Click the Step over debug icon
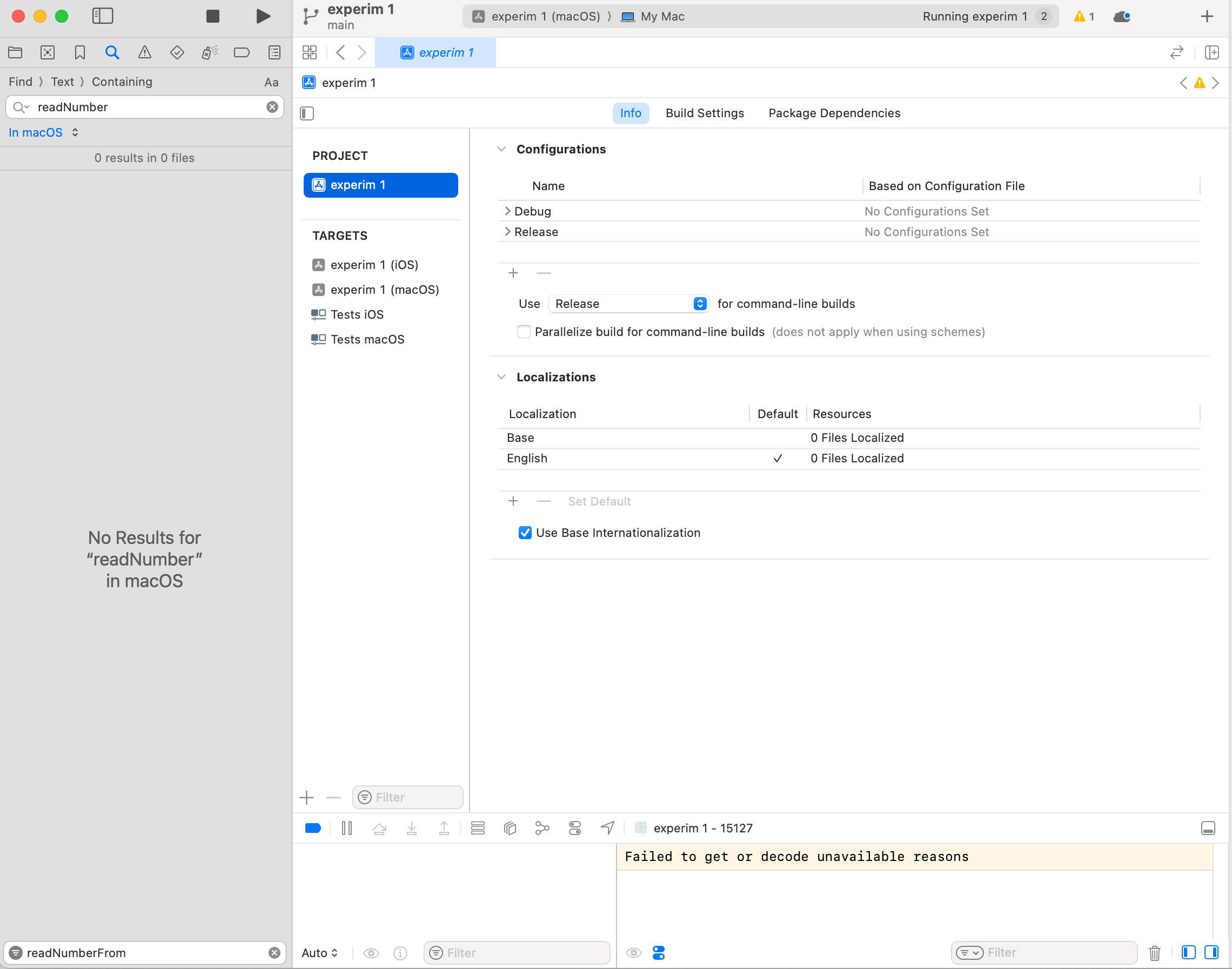1232x969 pixels. point(379,829)
